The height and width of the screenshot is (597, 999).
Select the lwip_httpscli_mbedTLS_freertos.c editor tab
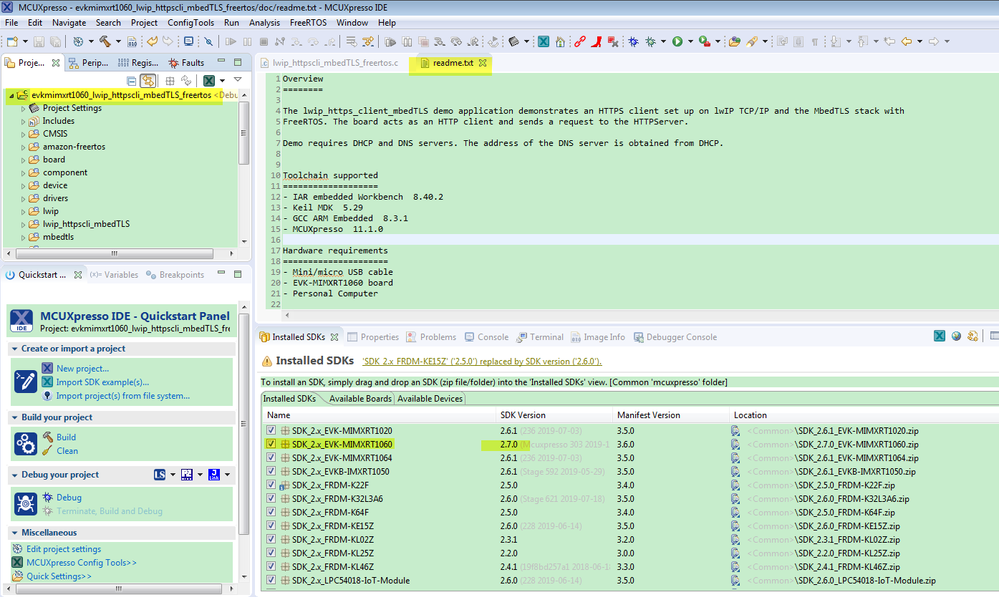(335, 63)
